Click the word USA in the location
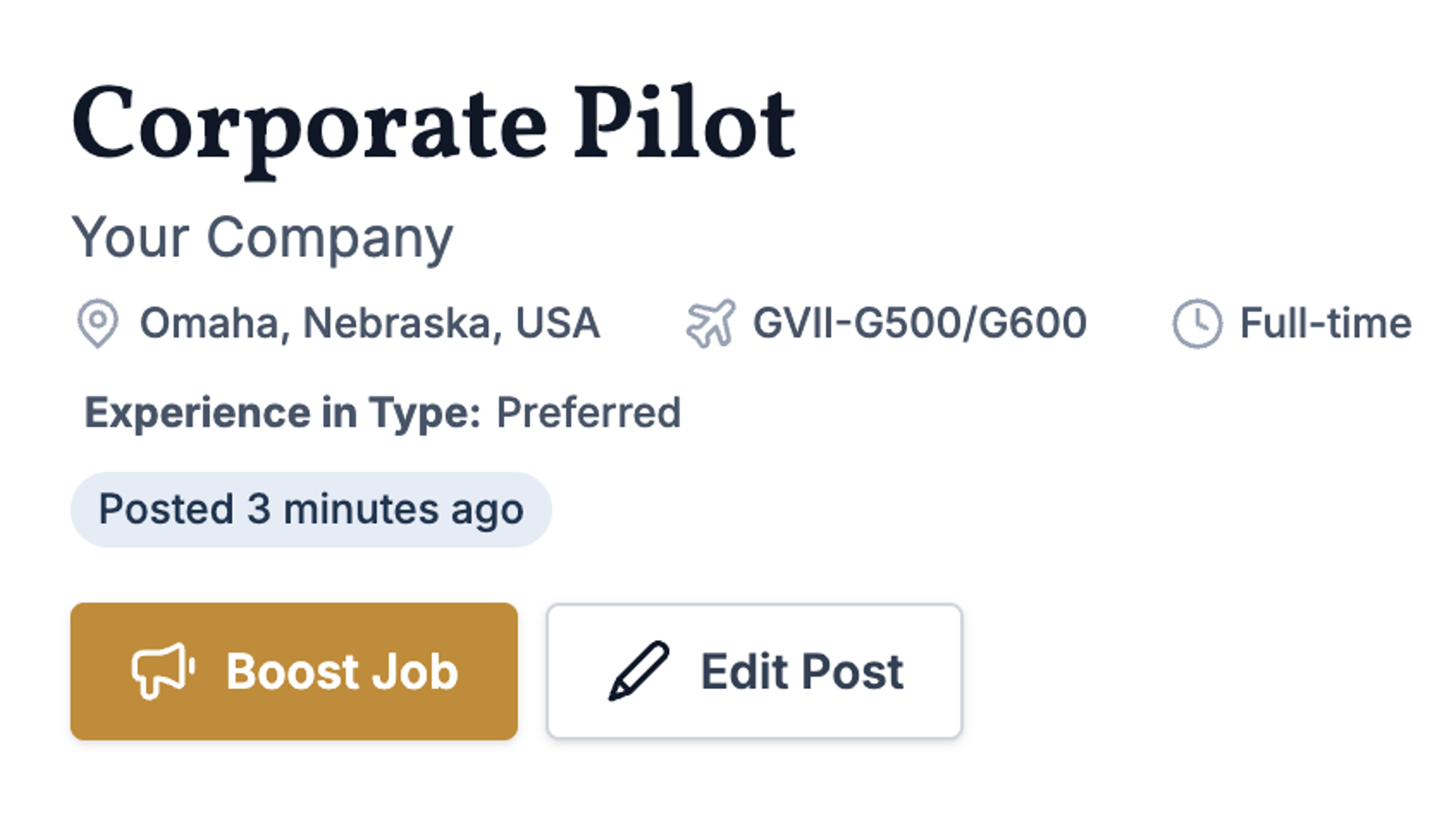The width and height of the screenshot is (1449, 840). click(x=558, y=323)
